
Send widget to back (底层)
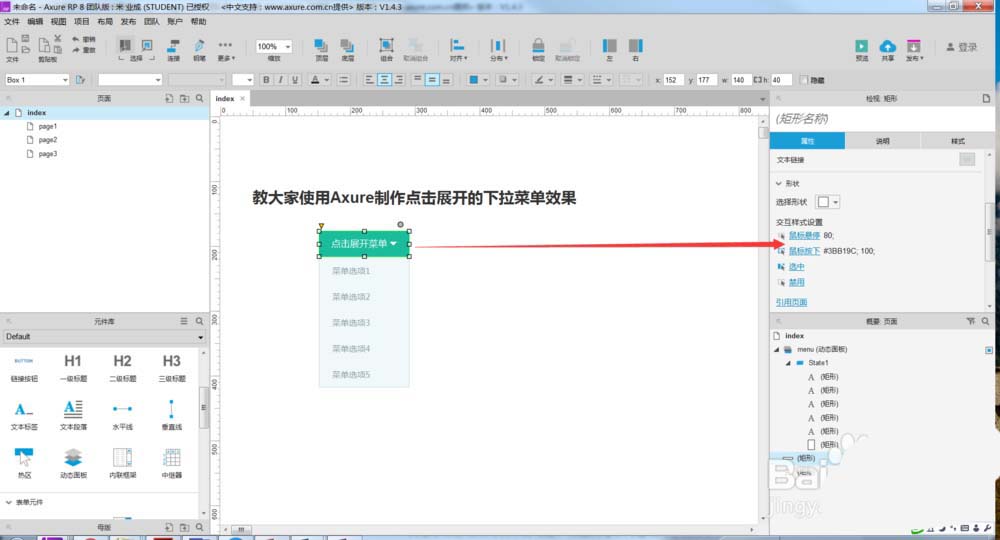pyautogui.click(x=347, y=49)
